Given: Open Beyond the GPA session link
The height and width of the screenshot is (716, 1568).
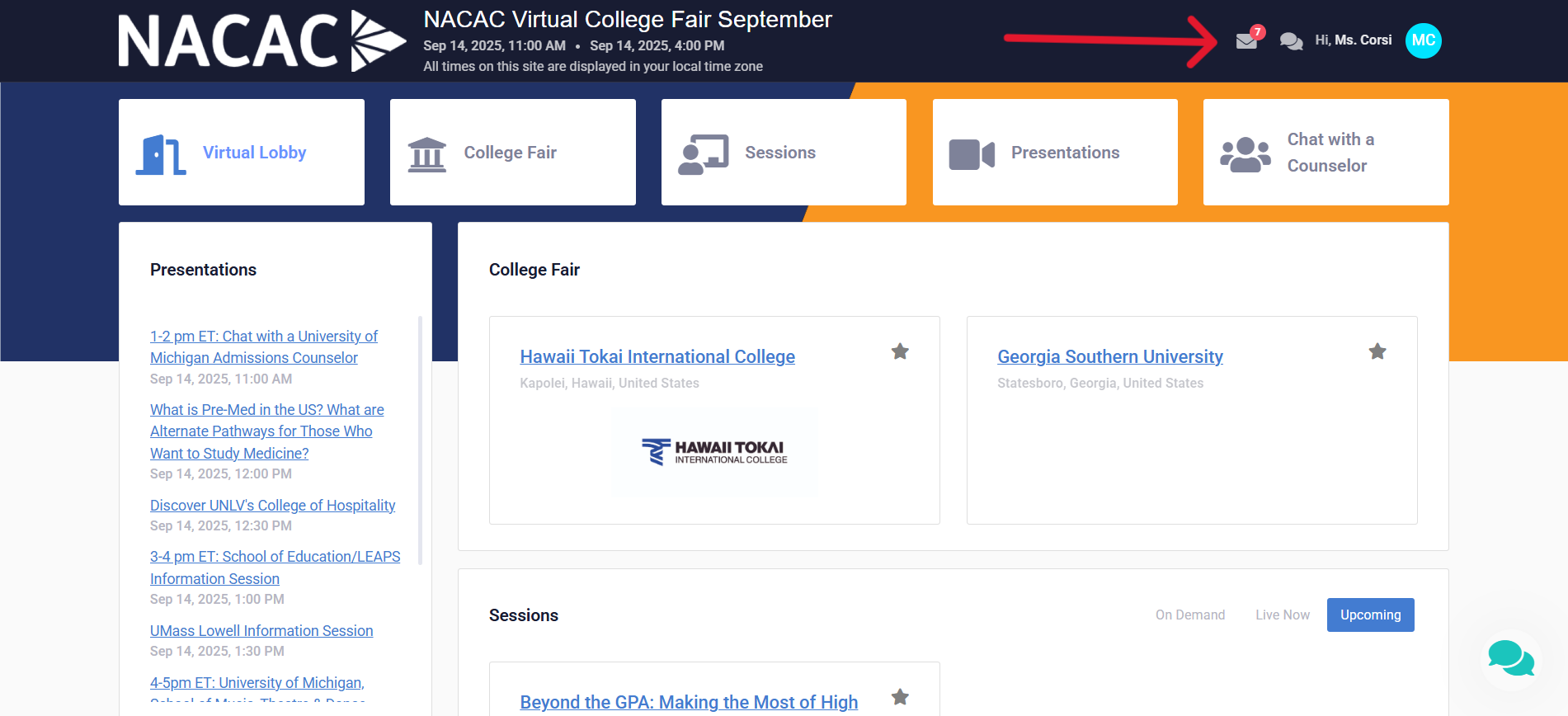Looking at the screenshot, I should tap(689, 702).
